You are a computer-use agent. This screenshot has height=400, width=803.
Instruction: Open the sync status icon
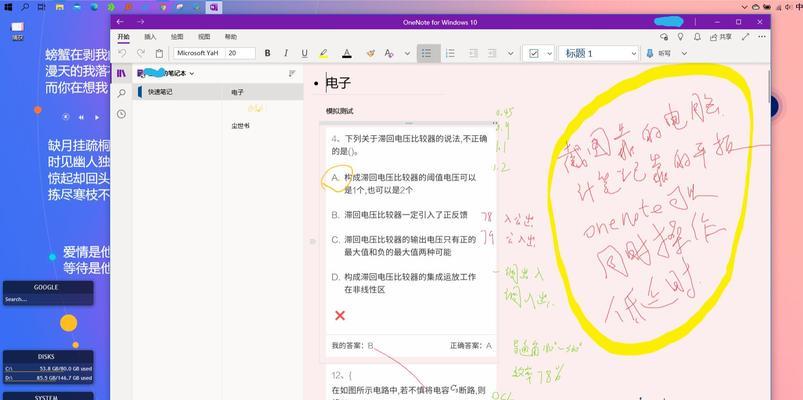(x=664, y=37)
